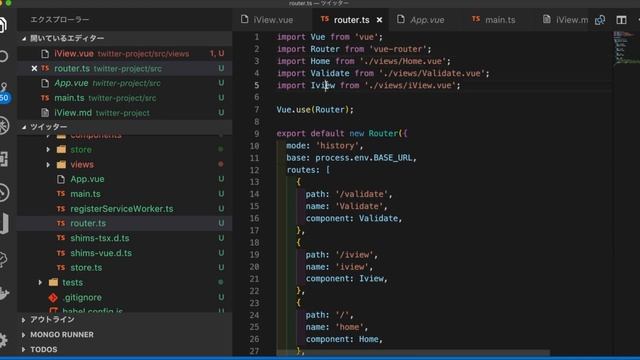The width and height of the screenshot is (640, 360).
Task: Select iView.vue in open editors list
Action: pyautogui.click(x=124, y=53)
